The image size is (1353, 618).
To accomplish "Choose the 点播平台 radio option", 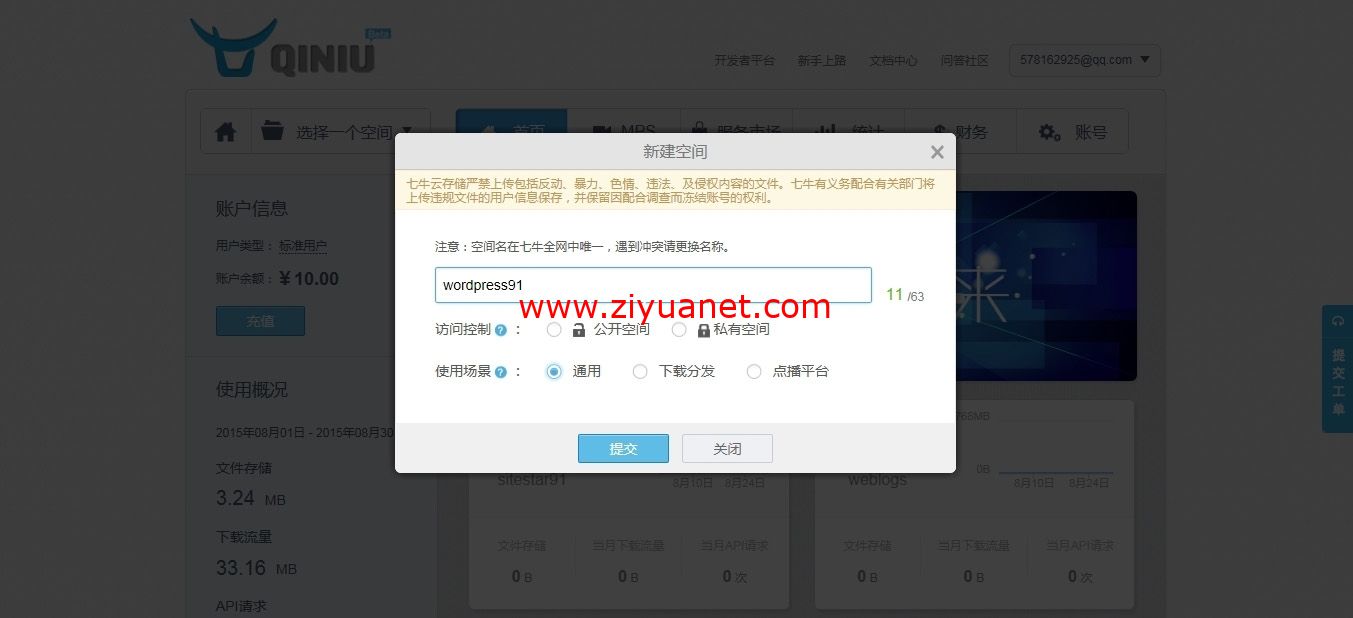I will pos(754,371).
